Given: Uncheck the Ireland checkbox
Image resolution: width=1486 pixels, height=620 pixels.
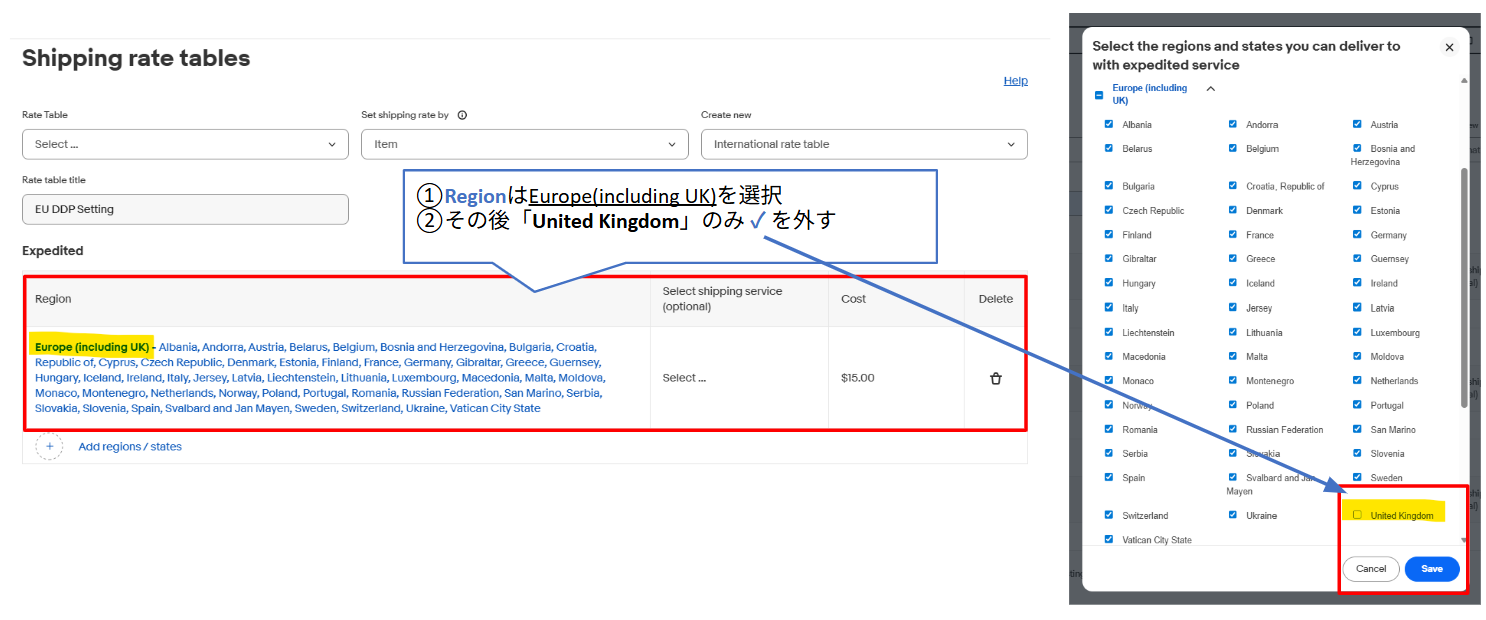Looking at the screenshot, I should 1357,283.
